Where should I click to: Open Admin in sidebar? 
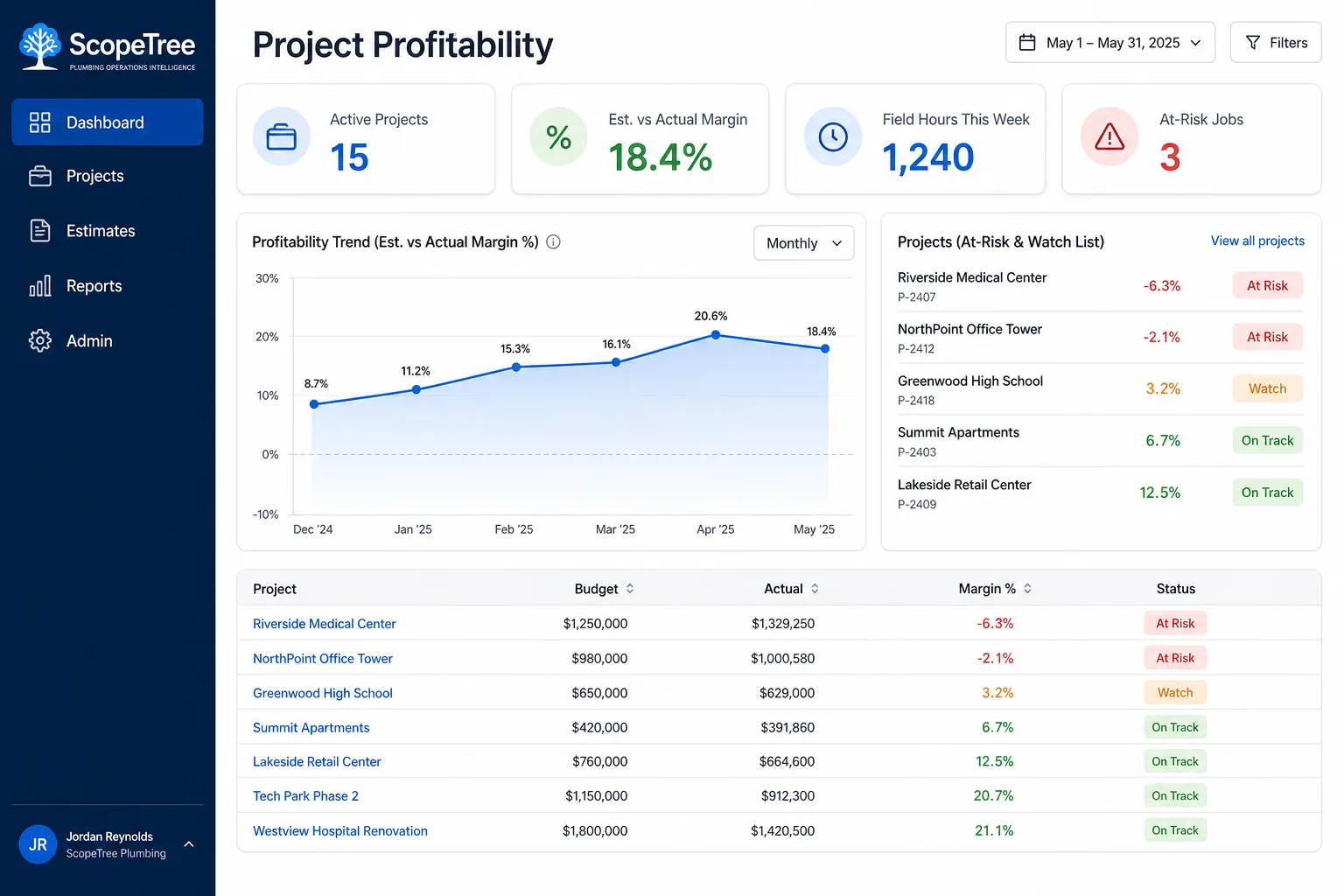click(107, 341)
